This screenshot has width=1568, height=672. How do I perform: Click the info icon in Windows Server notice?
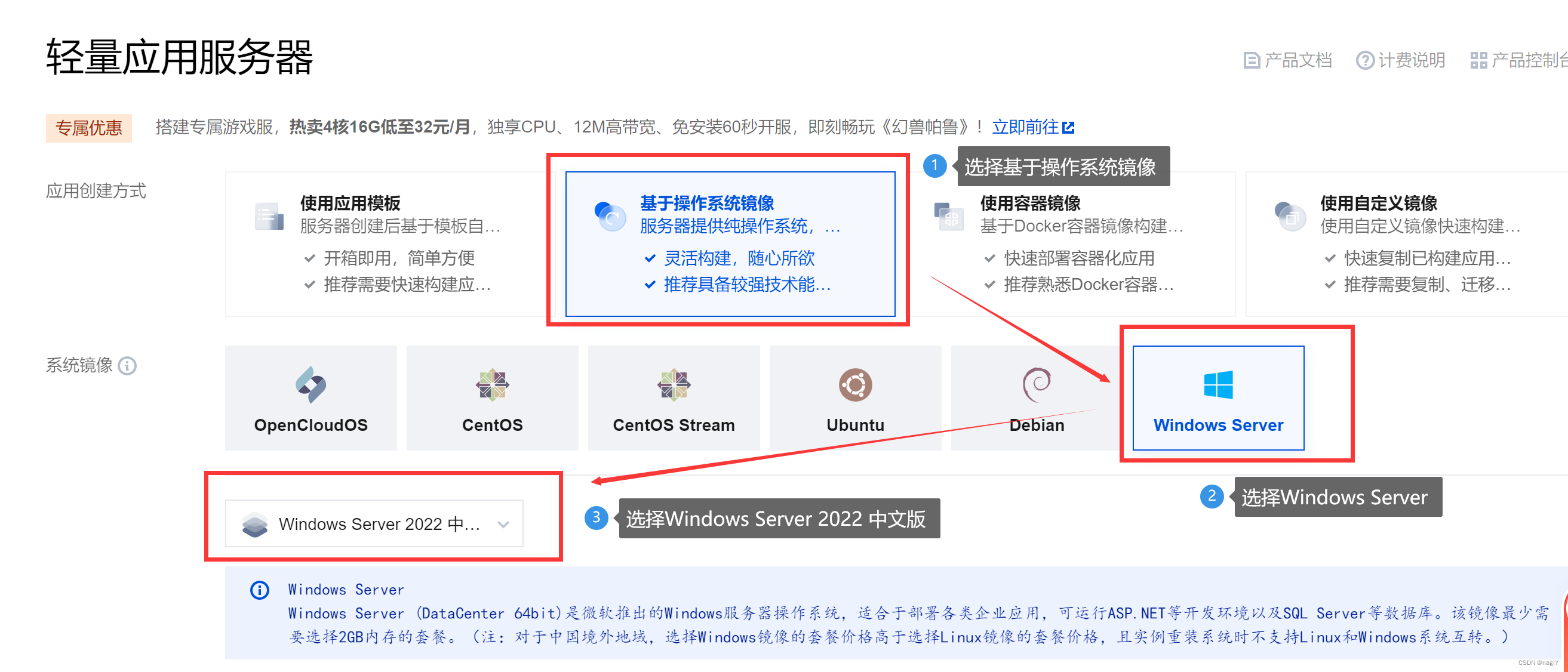click(260, 590)
